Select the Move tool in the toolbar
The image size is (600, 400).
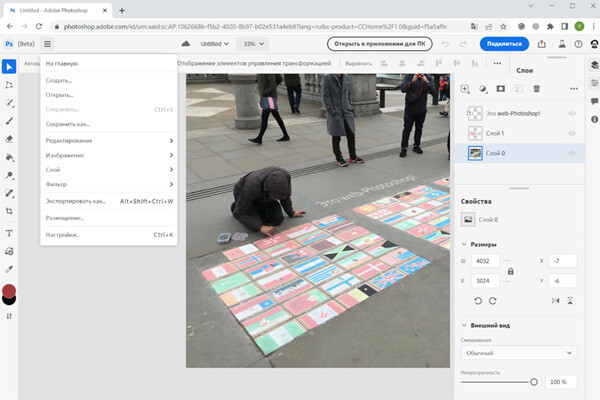tap(9, 66)
